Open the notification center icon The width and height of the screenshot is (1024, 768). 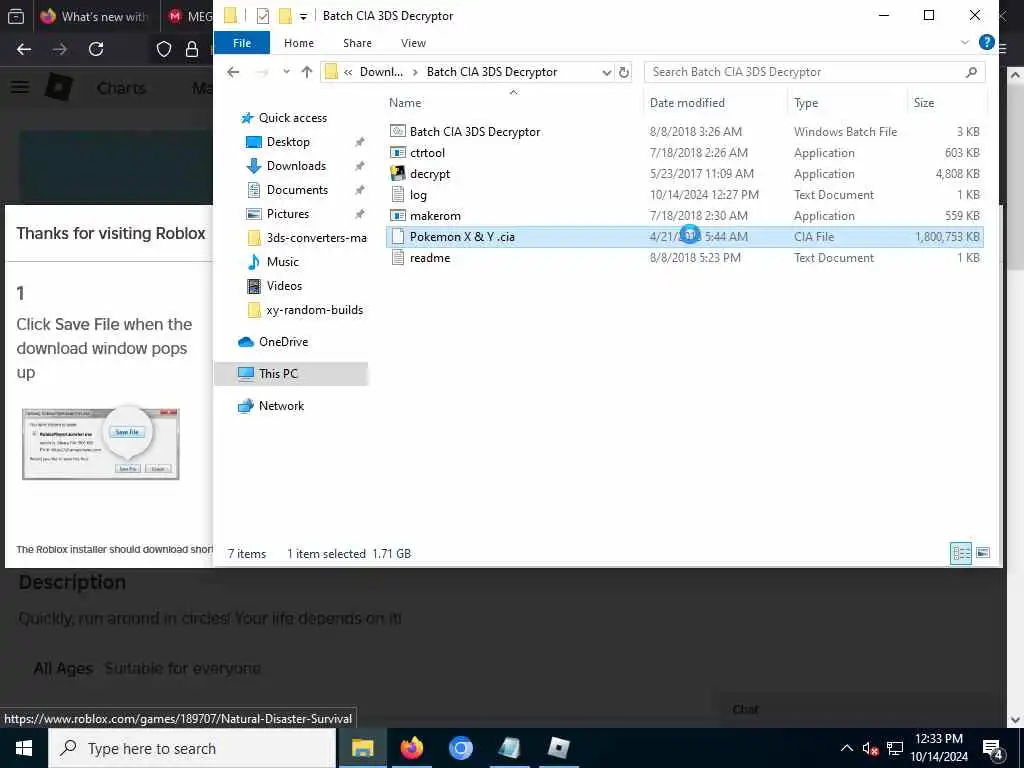[x=993, y=749]
